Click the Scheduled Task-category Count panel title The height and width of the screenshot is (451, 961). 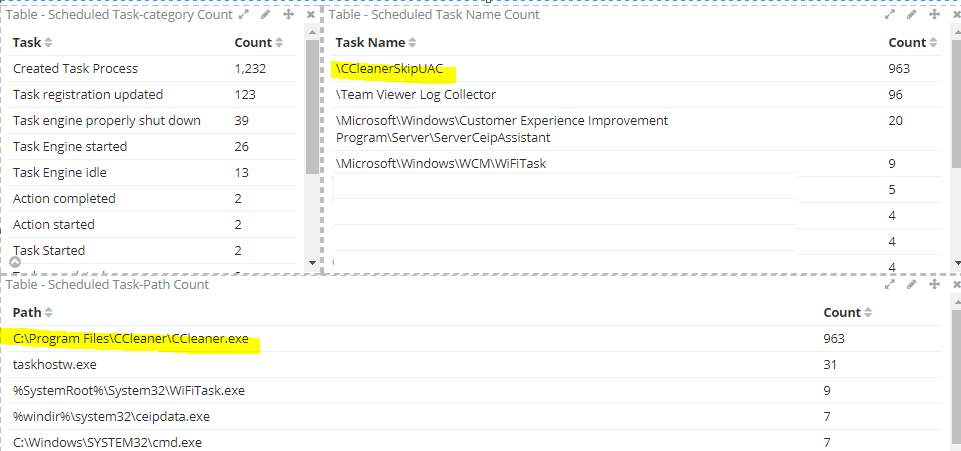(x=119, y=15)
